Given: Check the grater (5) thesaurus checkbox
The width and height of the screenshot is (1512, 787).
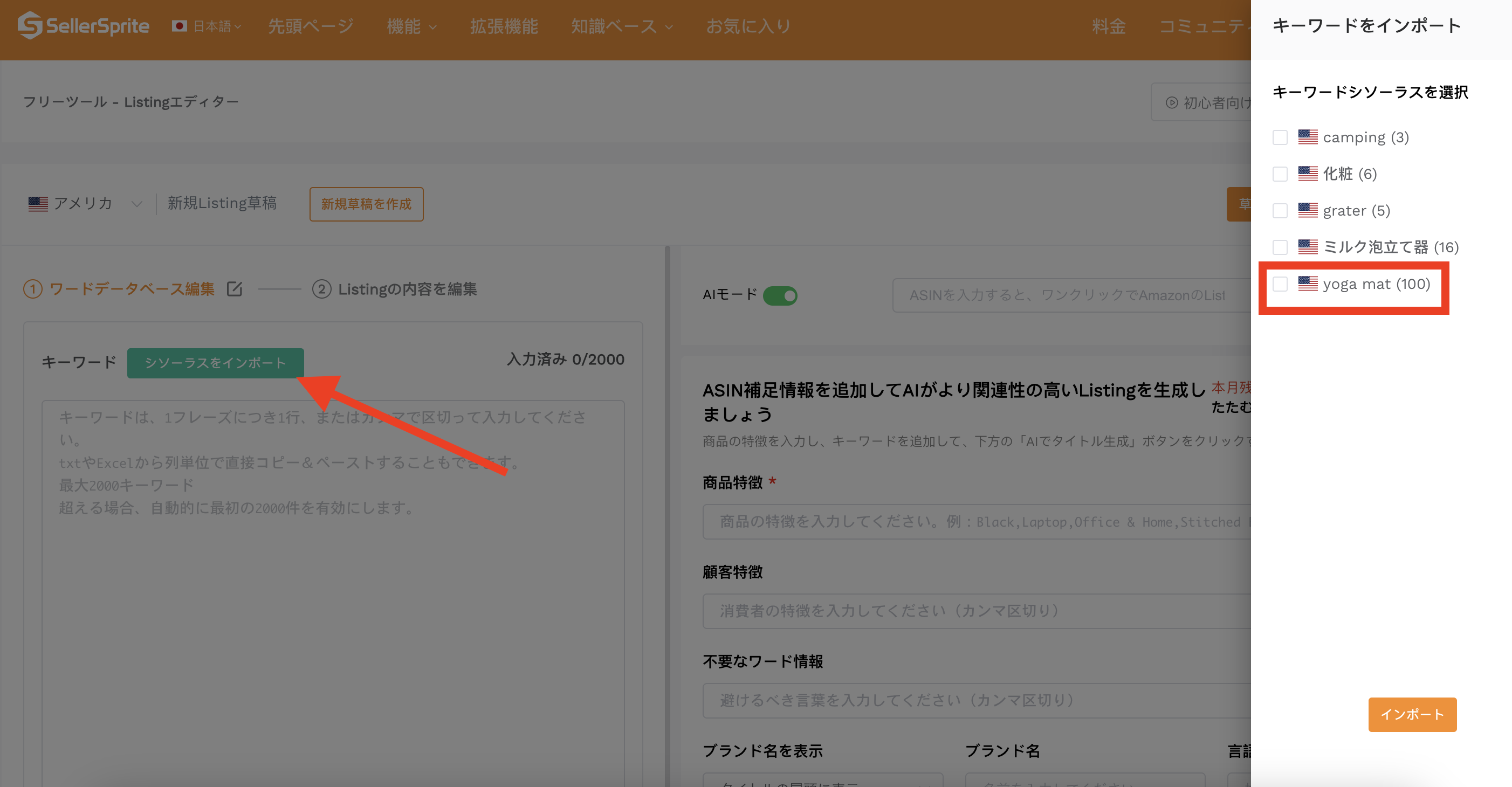Looking at the screenshot, I should (1280, 211).
